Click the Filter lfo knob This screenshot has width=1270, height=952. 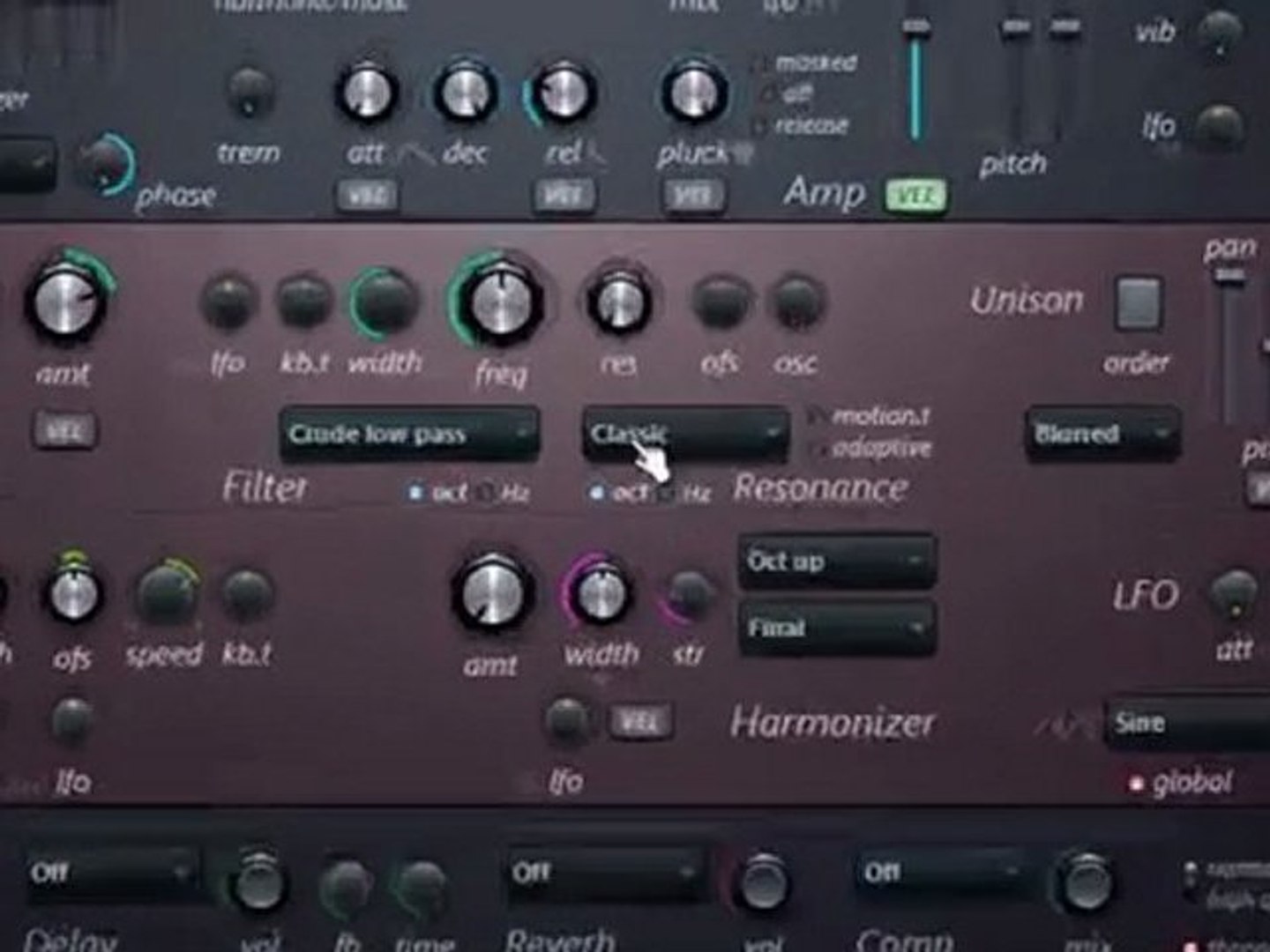[228, 302]
